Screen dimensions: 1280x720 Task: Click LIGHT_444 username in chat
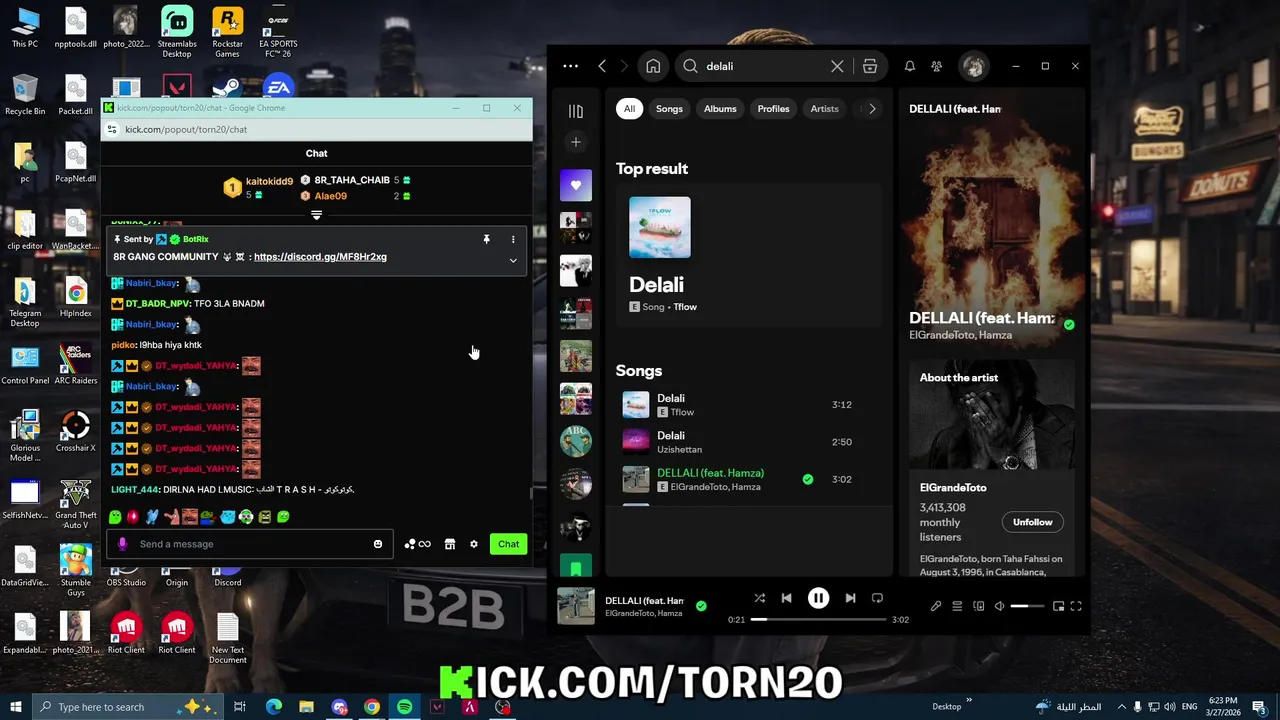tap(135, 490)
